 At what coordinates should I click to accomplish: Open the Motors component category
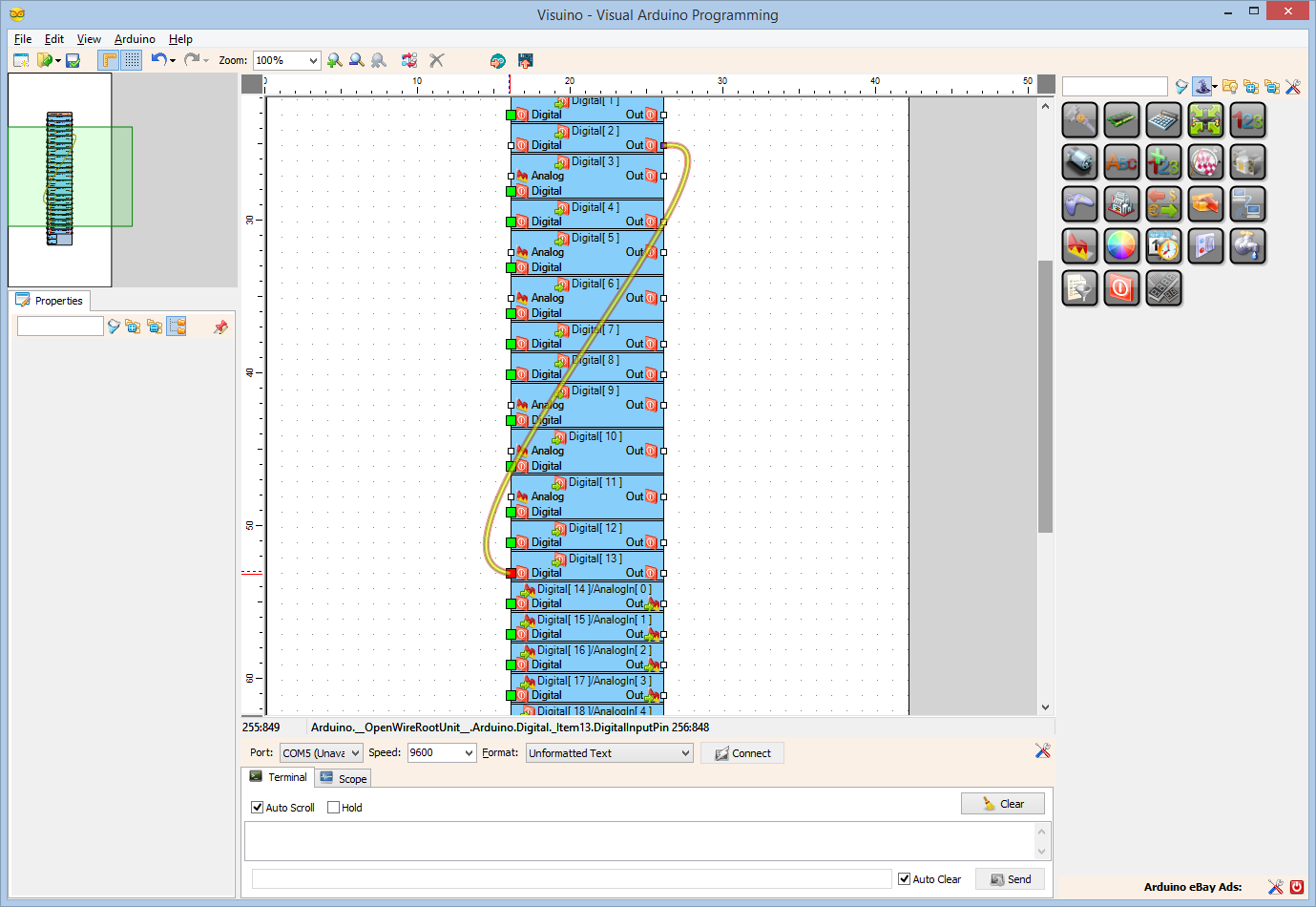1079,162
